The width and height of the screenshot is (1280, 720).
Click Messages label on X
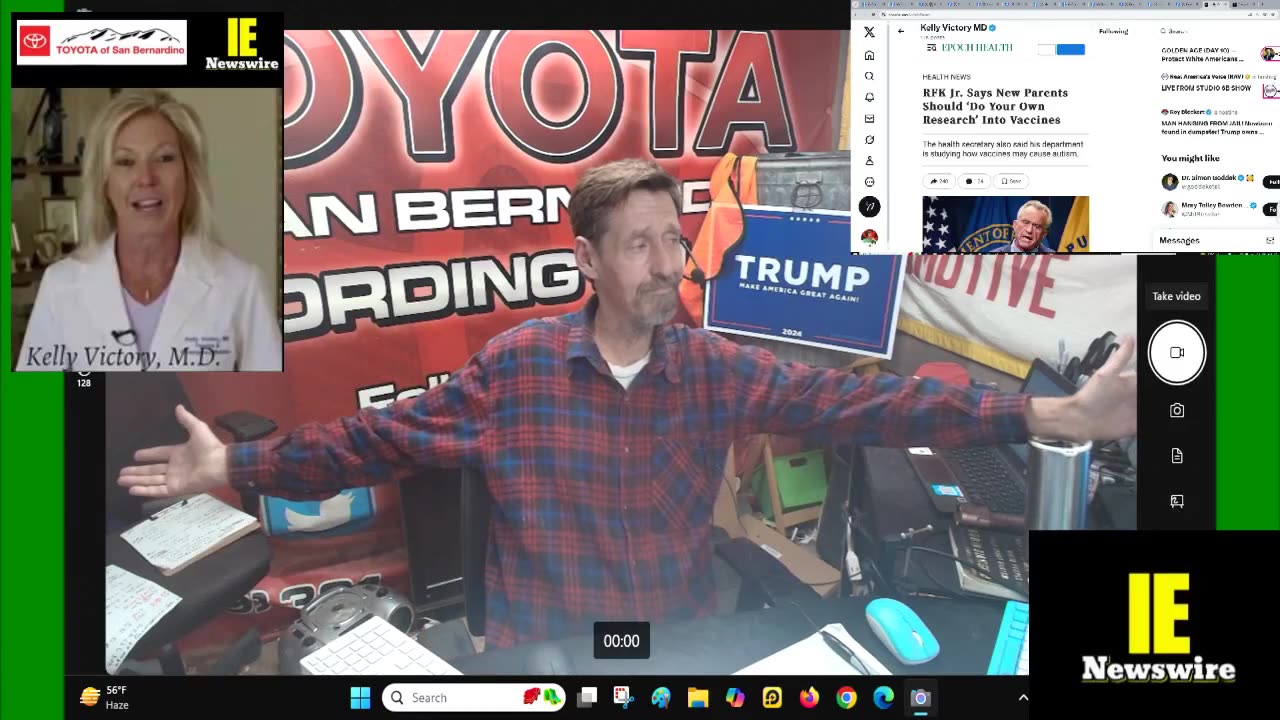(x=1179, y=240)
